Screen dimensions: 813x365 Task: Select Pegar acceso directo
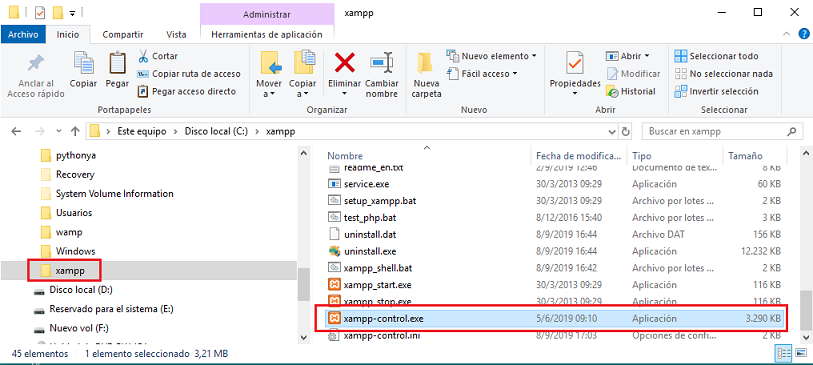pos(187,91)
